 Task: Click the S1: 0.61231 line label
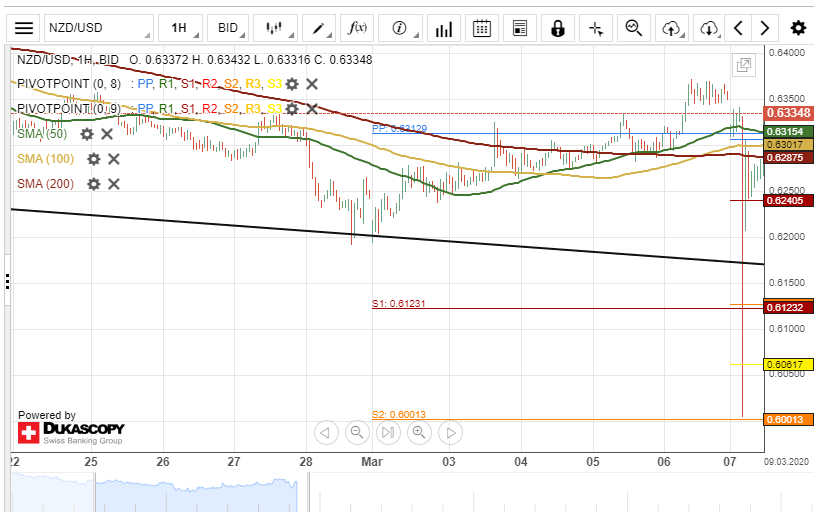(x=399, y=304)
